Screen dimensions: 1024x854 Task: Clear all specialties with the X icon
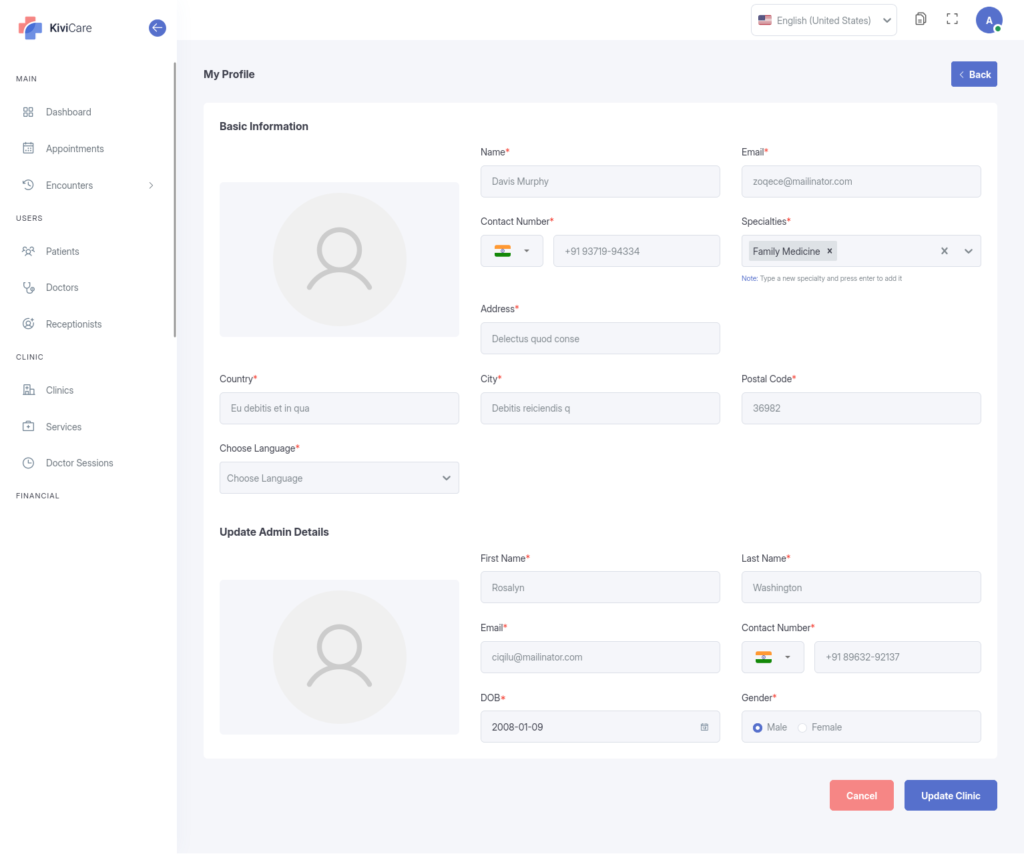point(944,252)
